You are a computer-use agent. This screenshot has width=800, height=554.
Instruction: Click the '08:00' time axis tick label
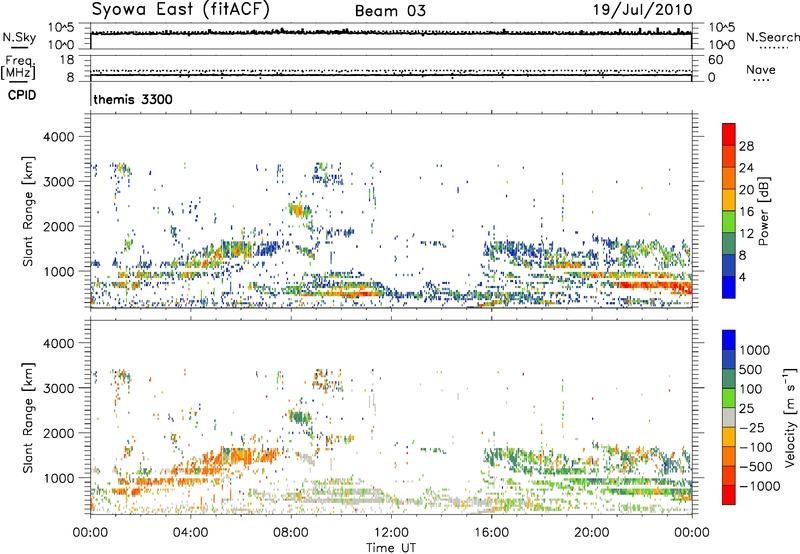291,533
